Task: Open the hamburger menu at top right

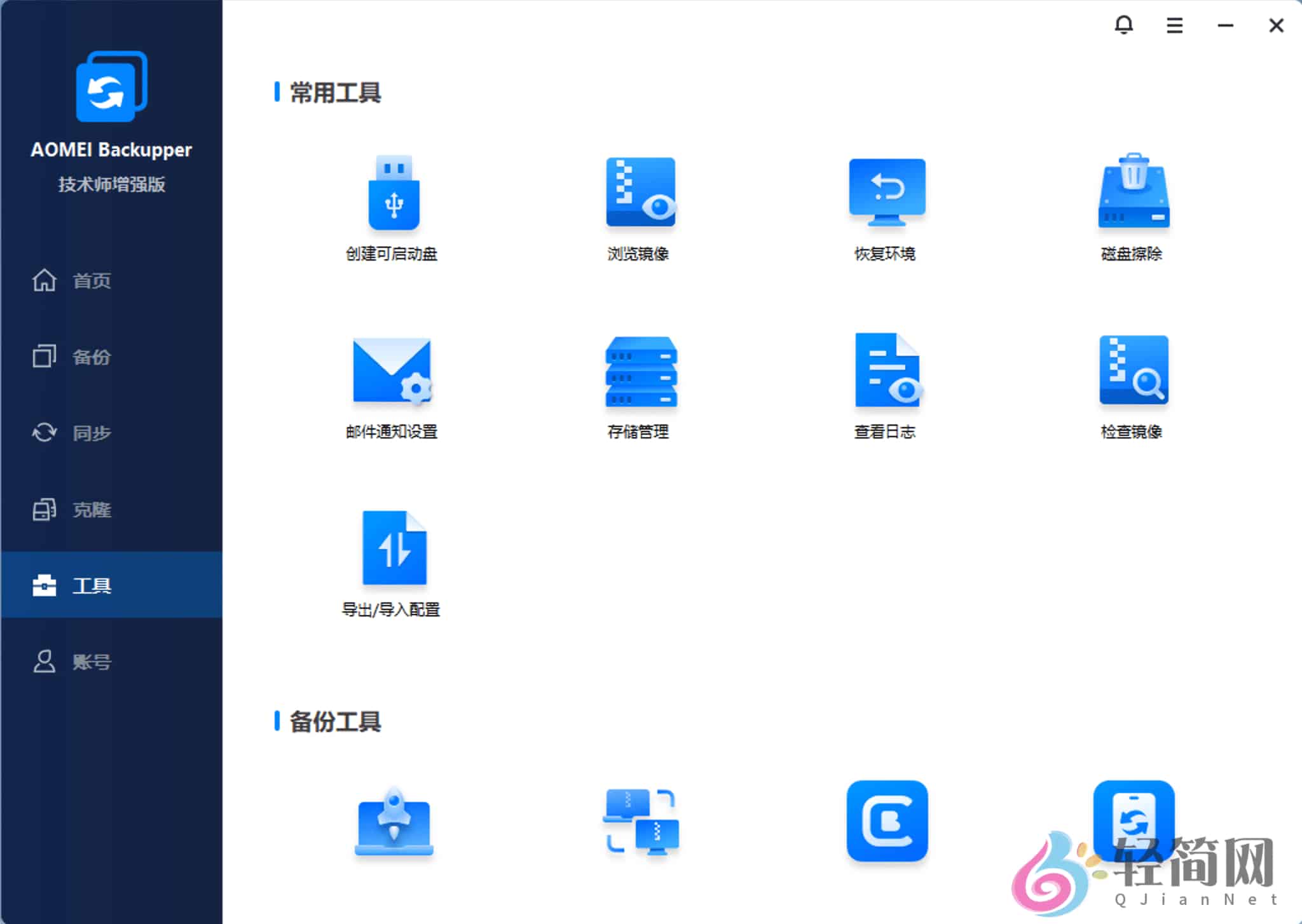Action: [1174, 25]
